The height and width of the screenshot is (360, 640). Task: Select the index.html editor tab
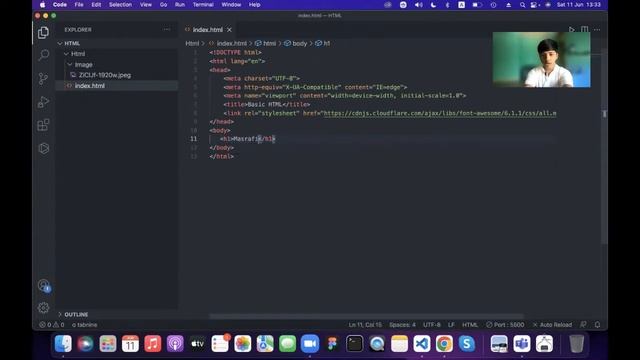(208, 30)
